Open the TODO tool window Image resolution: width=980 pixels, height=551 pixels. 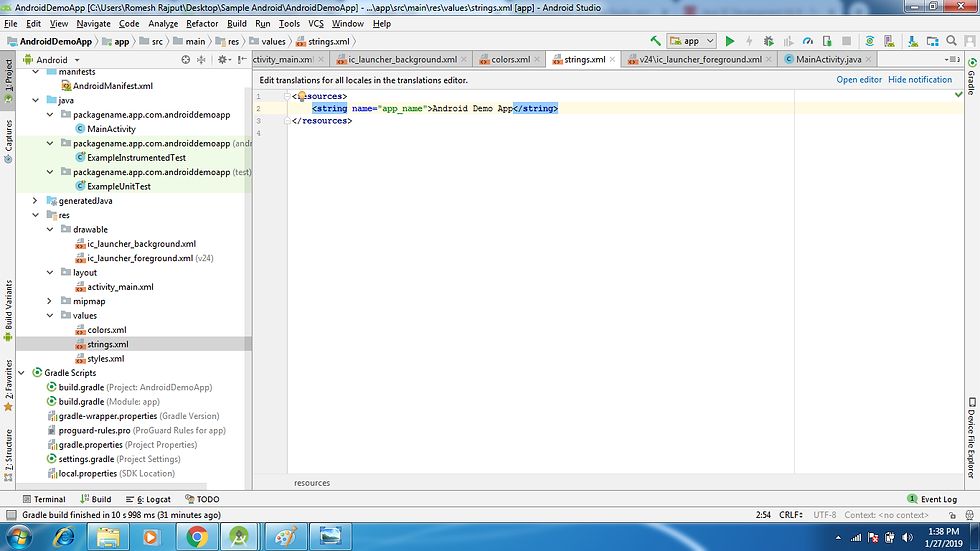pos(202,499)
